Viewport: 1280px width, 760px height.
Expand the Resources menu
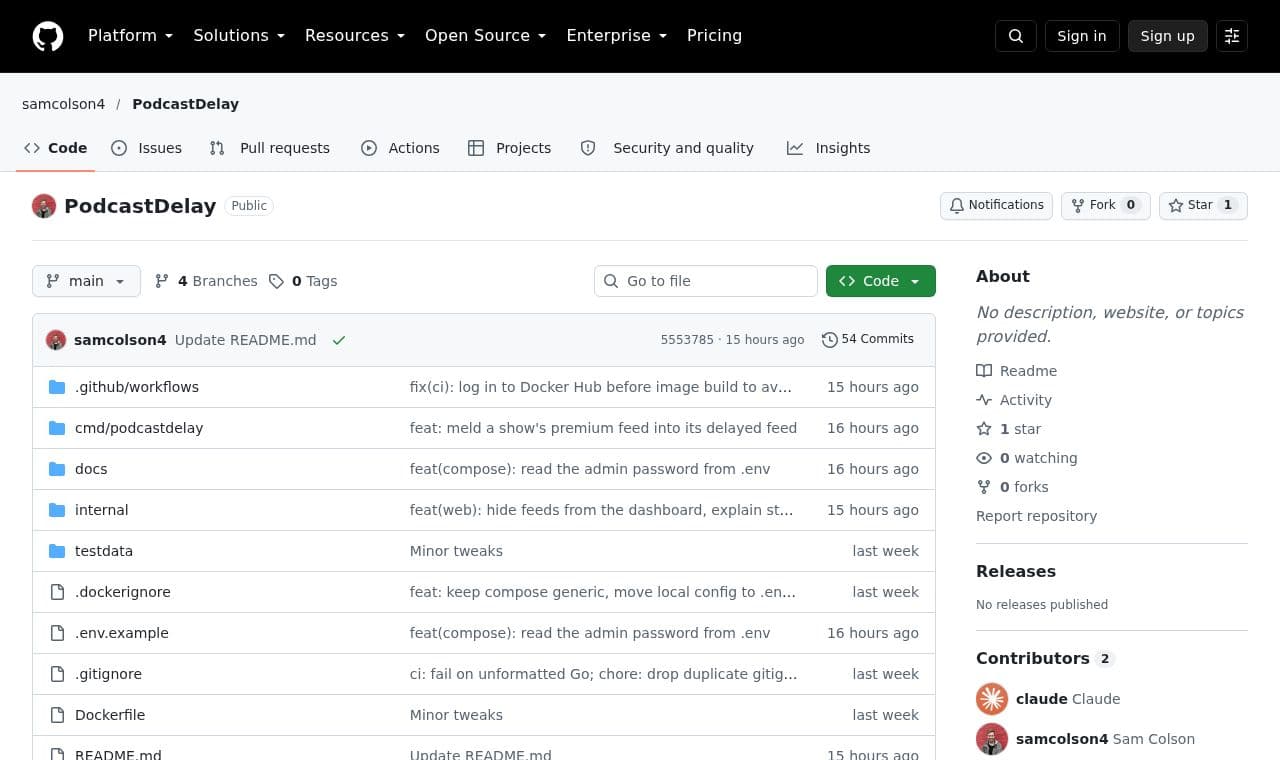[x=355, y=36]
